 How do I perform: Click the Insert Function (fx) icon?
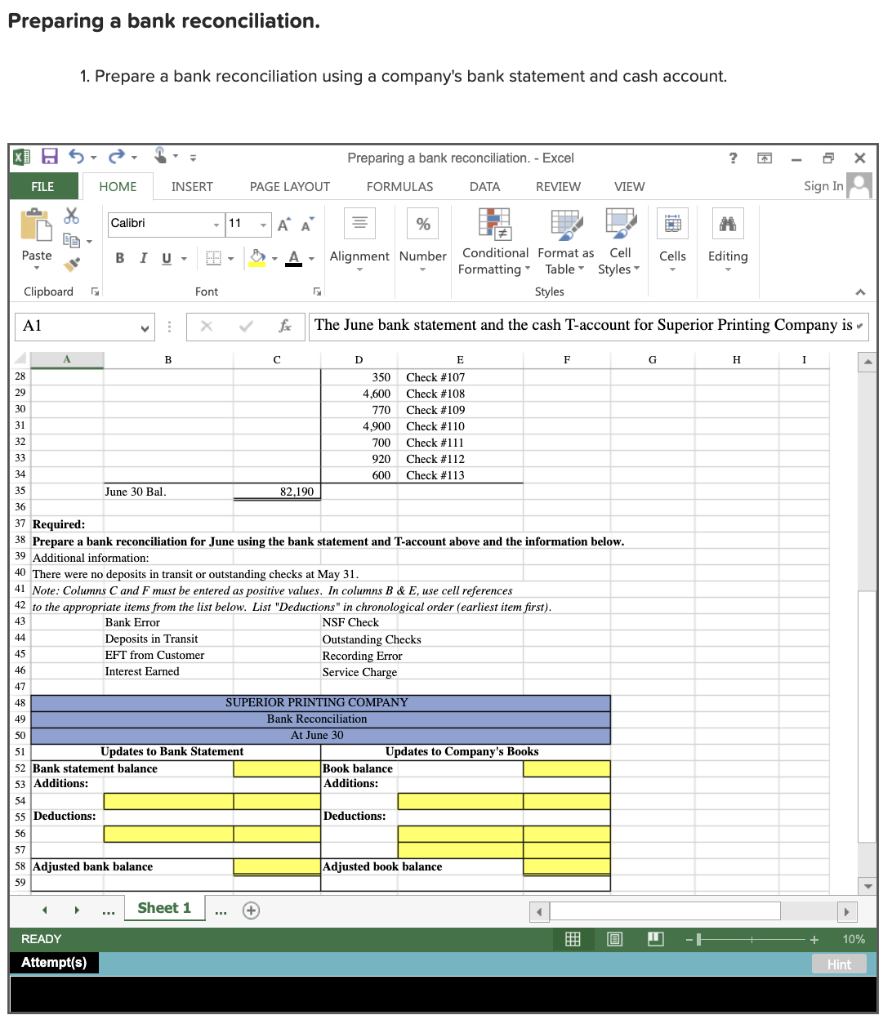[286, 325]
